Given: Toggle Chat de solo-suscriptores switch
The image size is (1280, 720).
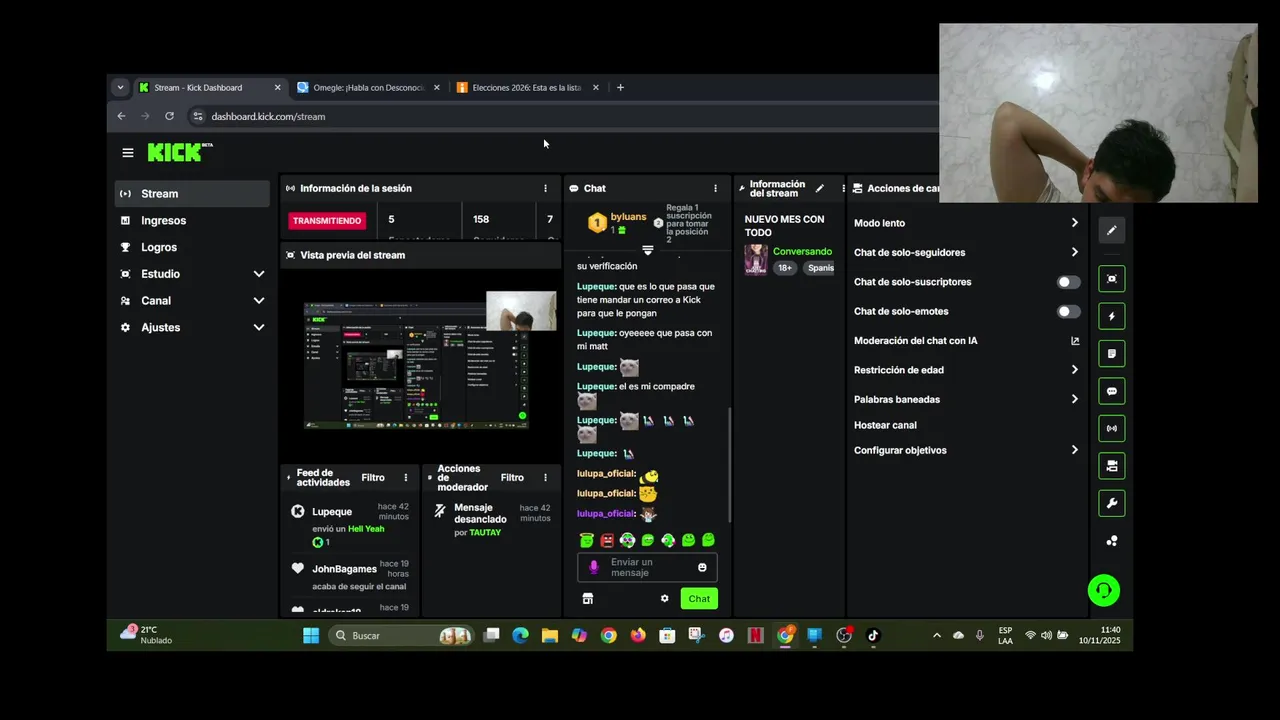Looking at the screenshot, I should tap(1069, 282).
